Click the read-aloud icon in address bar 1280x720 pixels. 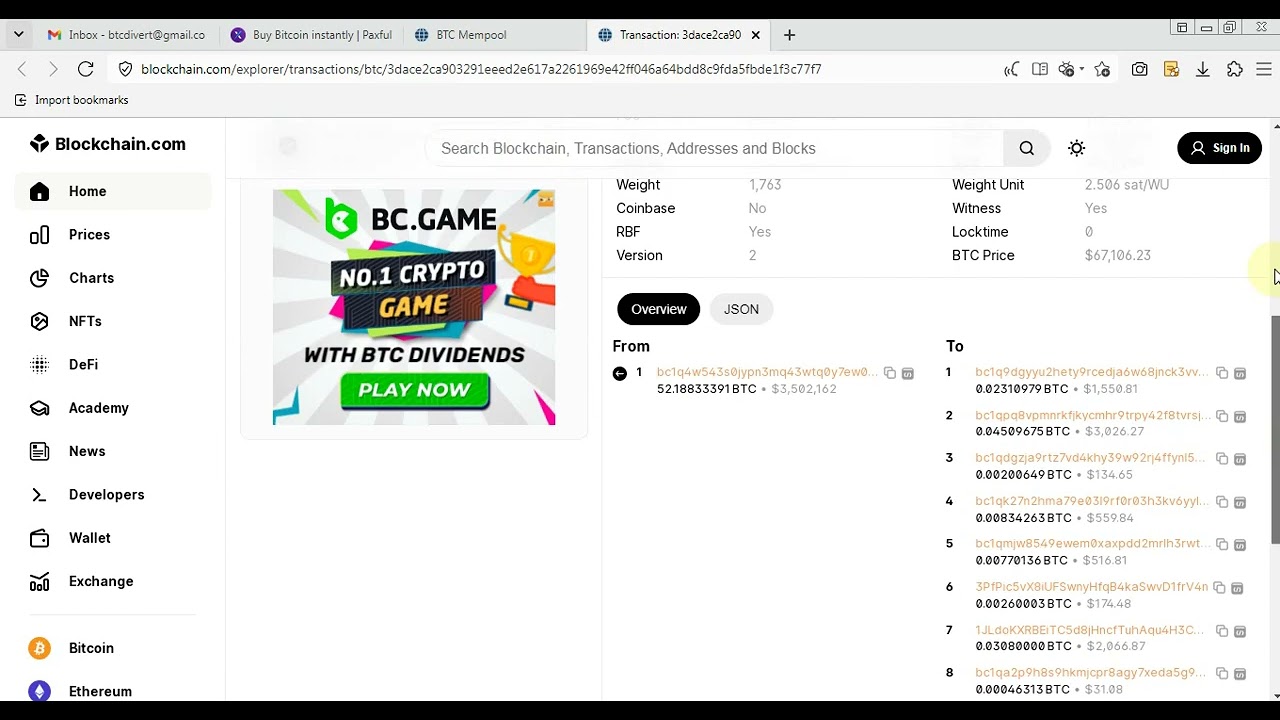click(x=1012, y=69)
